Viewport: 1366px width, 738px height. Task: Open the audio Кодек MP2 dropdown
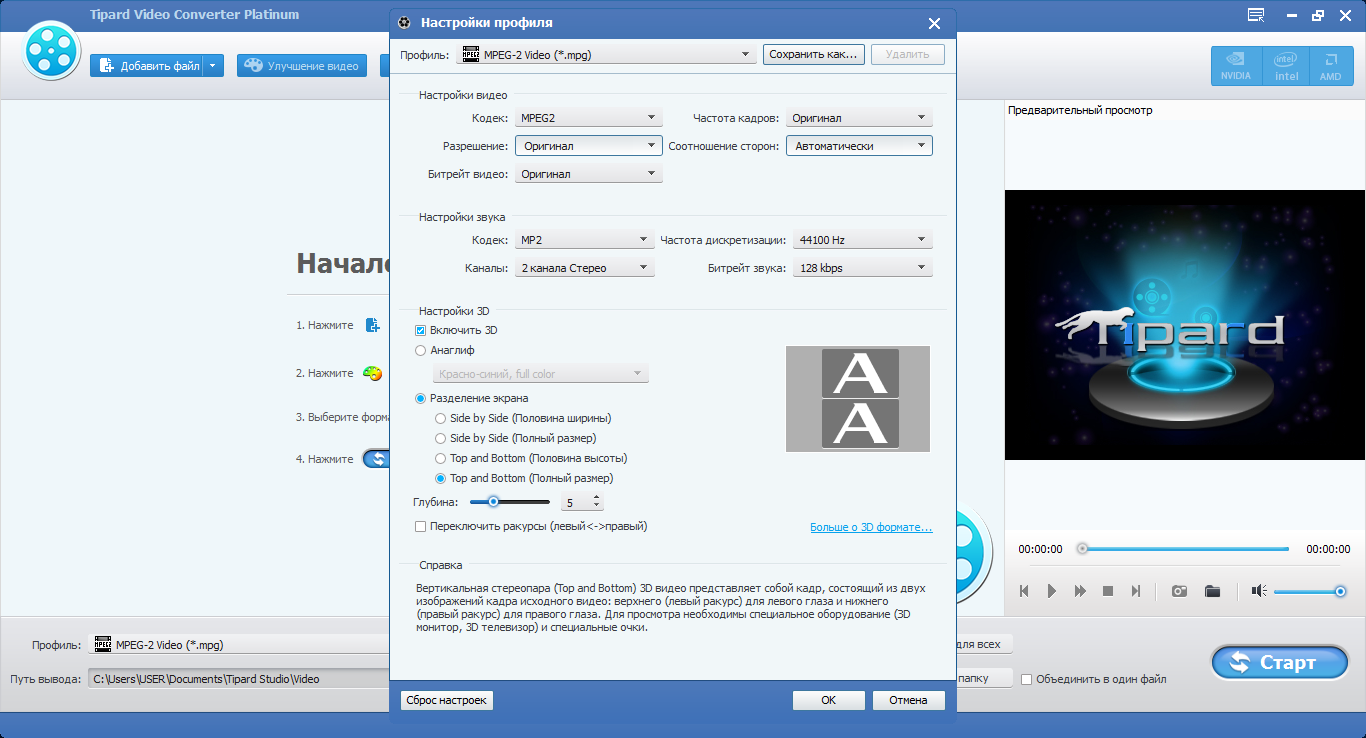tap(585, 240)
